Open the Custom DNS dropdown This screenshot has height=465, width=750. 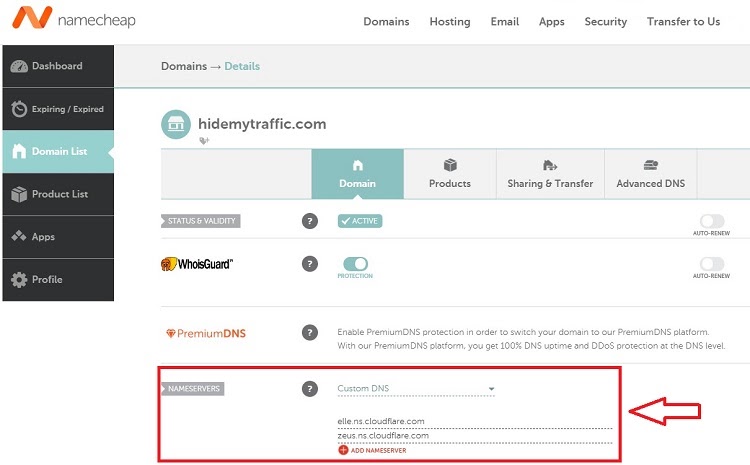(416, 389)
